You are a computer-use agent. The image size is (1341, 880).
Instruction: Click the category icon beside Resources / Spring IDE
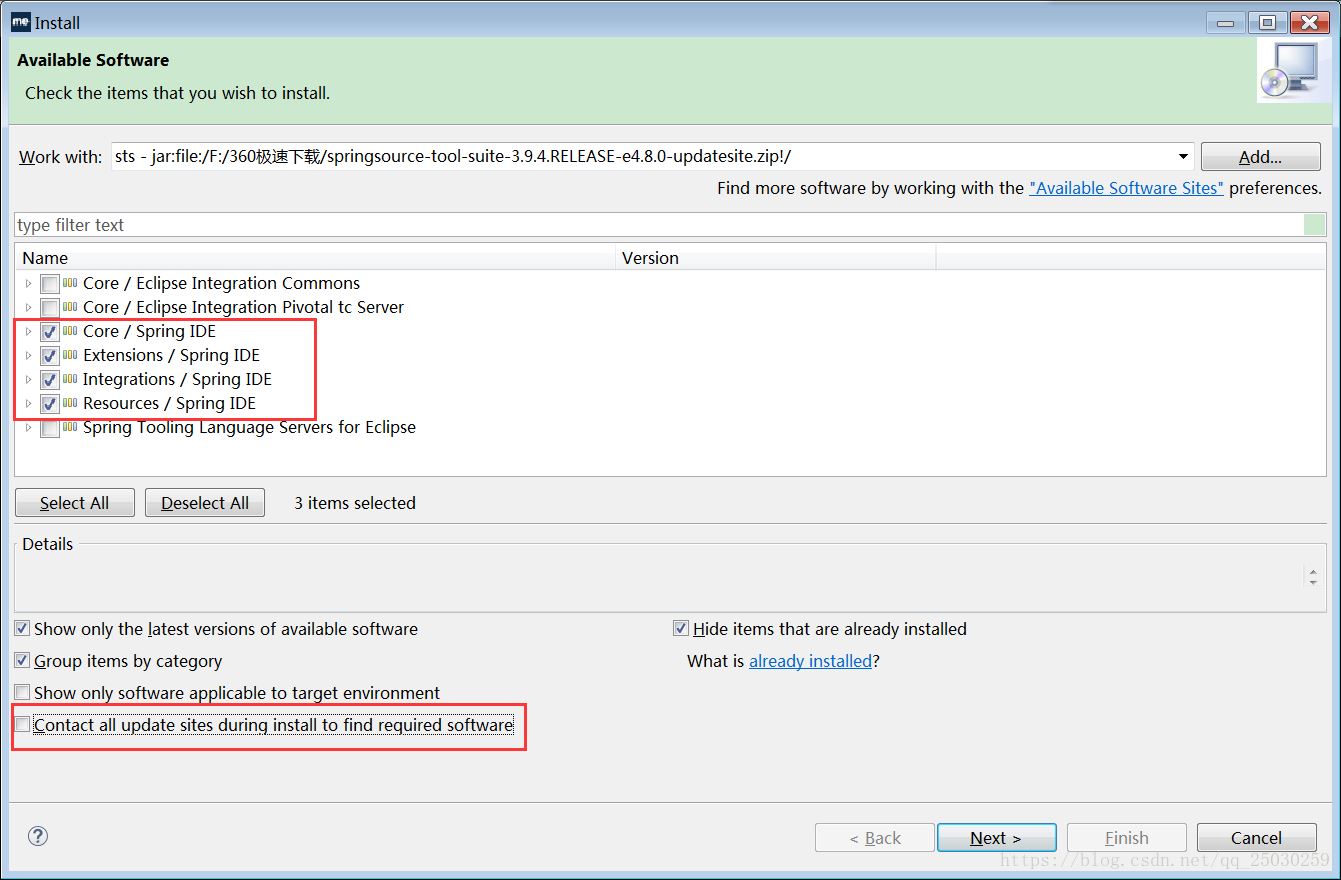[x=70, y=403]
